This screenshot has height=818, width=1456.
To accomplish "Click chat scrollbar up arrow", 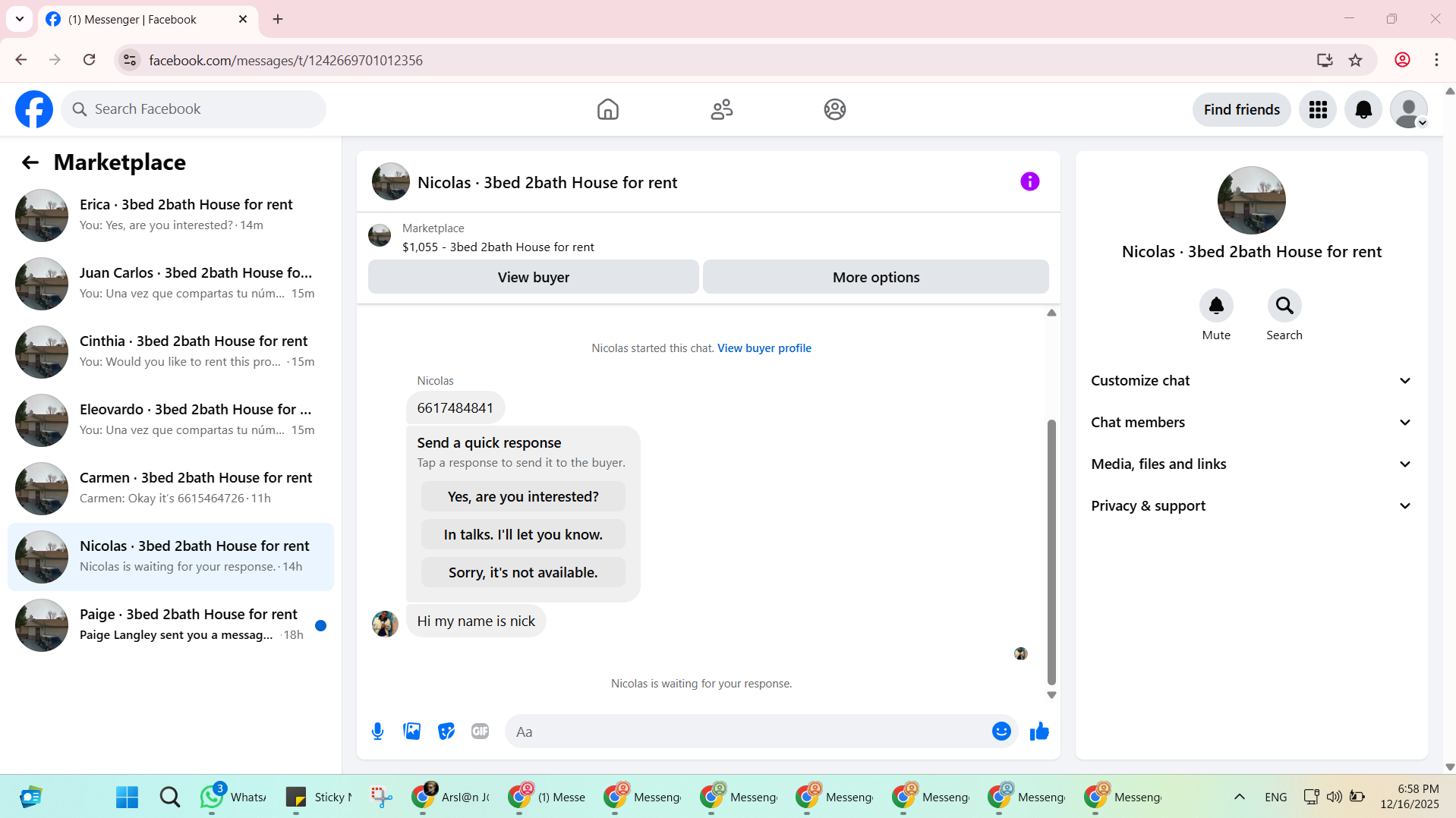I will [1051, 313].
